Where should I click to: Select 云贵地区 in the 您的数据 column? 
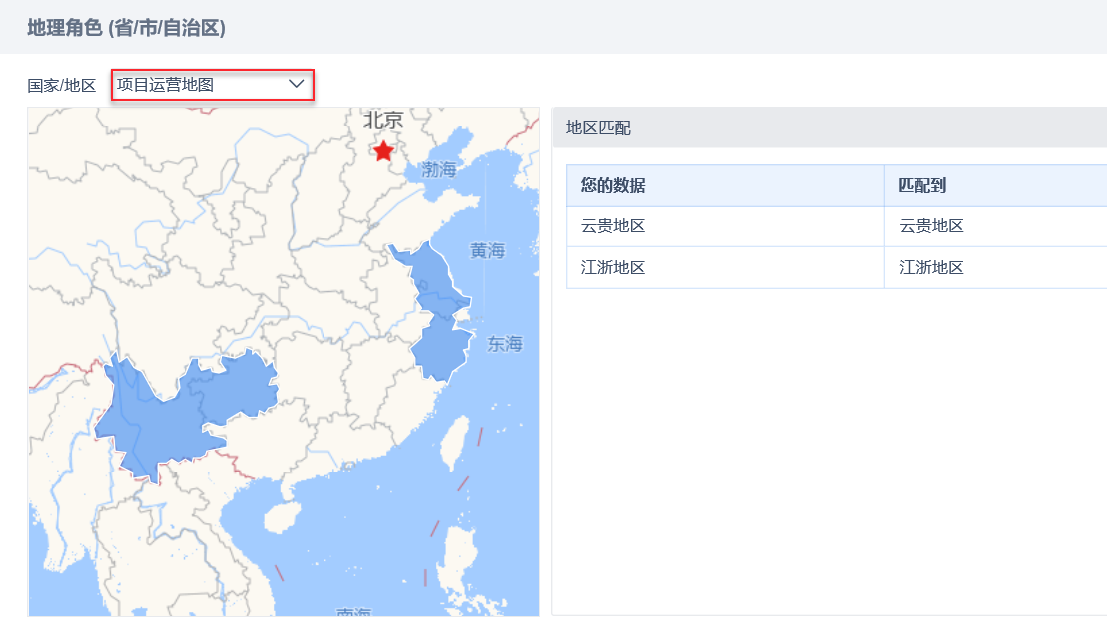(613, 226)
